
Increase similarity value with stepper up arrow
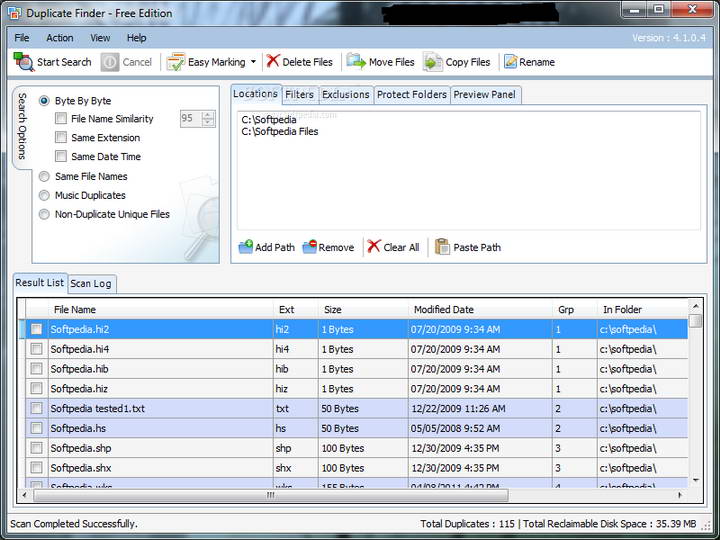point(208,115)
